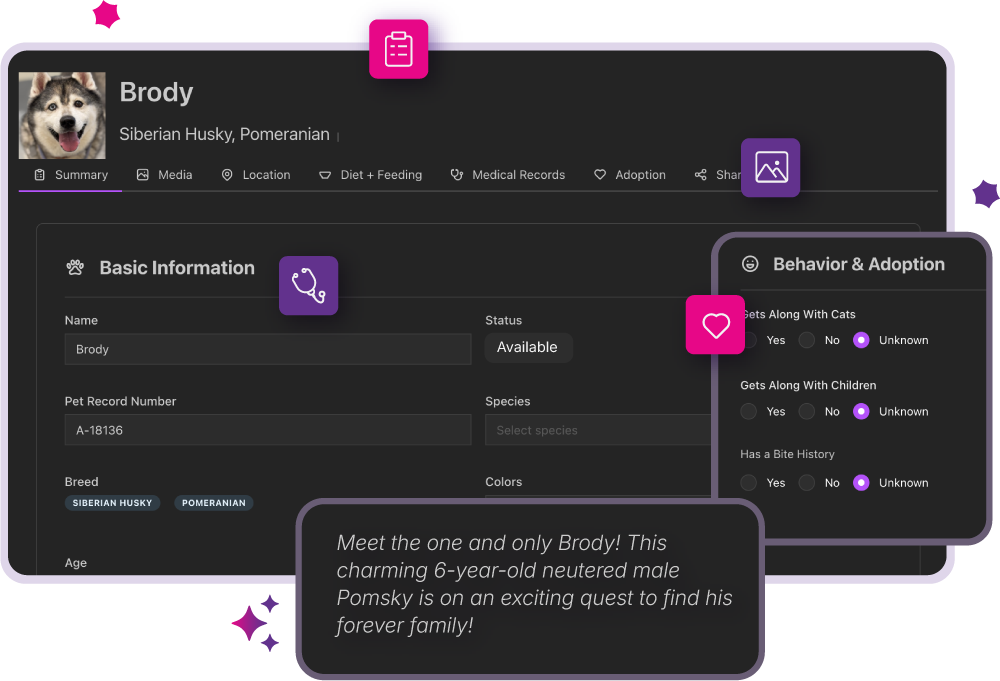
Task: Open the Location tab
Action: coord(256,175)
